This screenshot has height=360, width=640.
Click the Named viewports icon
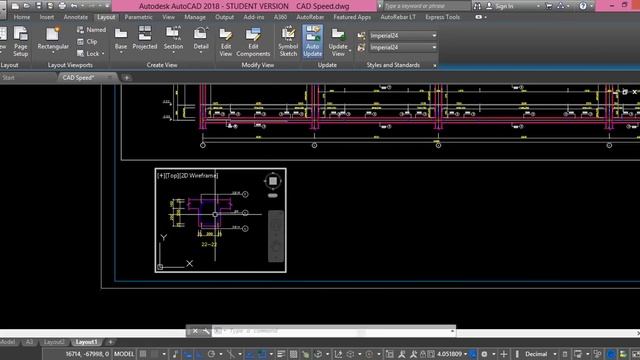[x=91, y=30]
